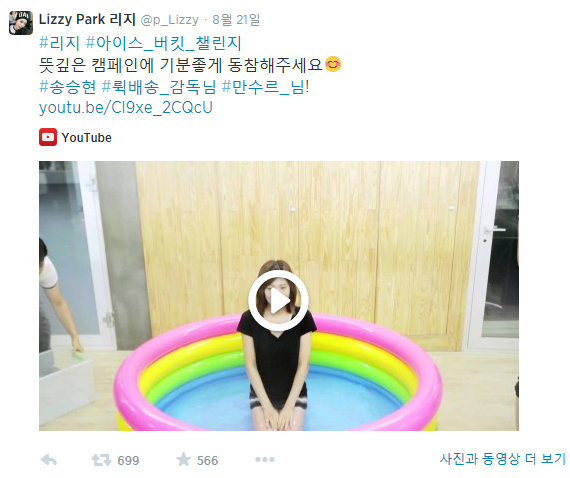Click 사진과 동영상 더 보기 link
Image resolution: width=570 pixels, height=478 pixels.
503,459
